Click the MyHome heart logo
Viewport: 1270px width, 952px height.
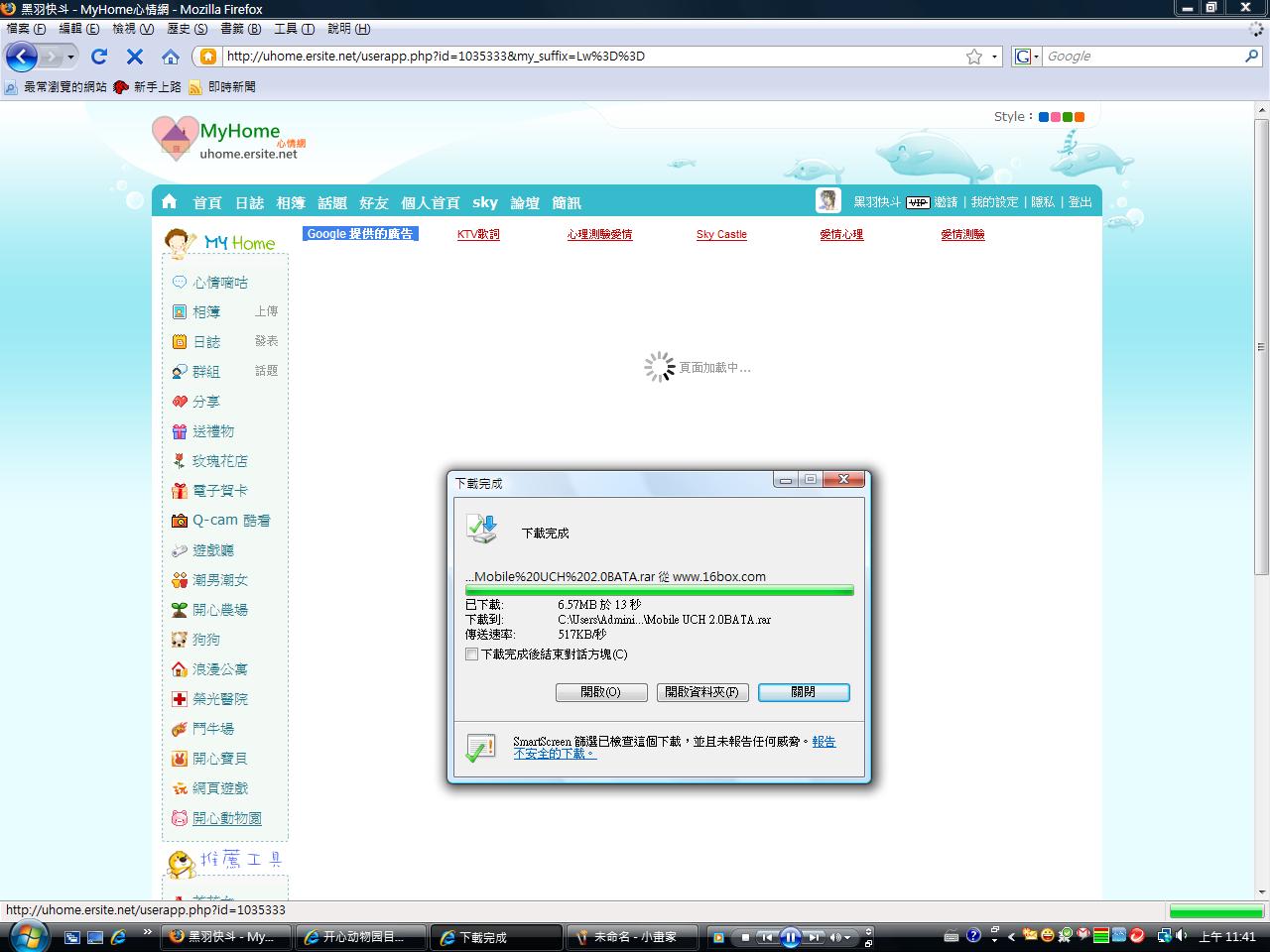click(175, 138)
